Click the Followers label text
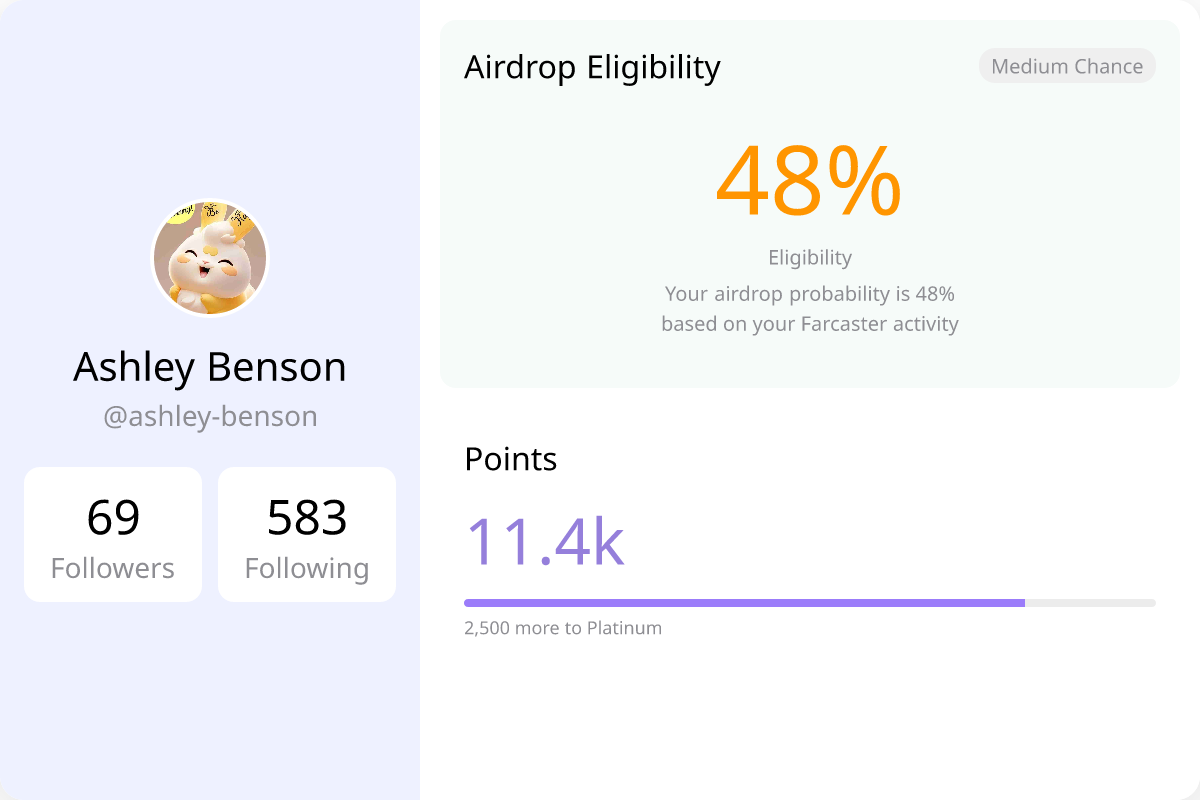Screen dimensions: 1200x800 (113, 568)
